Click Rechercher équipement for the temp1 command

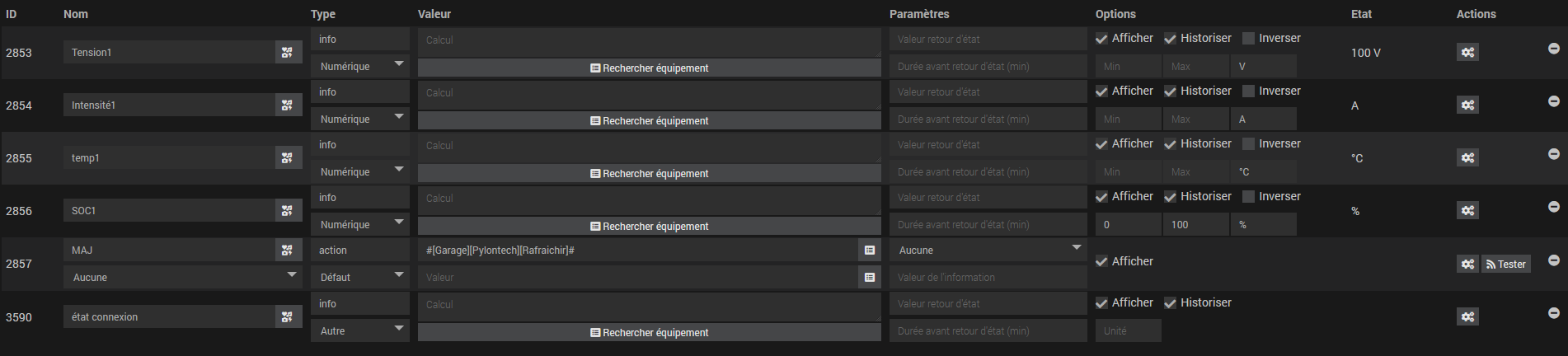(649, 173)
